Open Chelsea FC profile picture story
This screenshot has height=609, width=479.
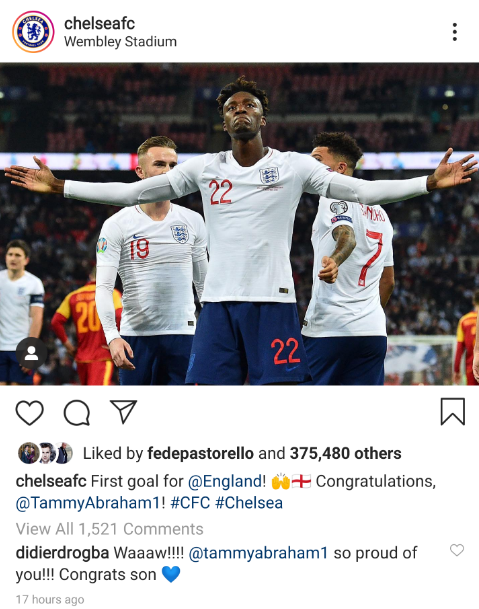pos(33,32)
